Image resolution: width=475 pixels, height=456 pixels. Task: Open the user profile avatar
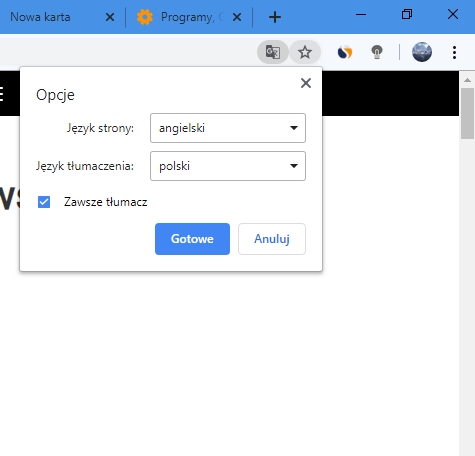(x=422, y=52)
